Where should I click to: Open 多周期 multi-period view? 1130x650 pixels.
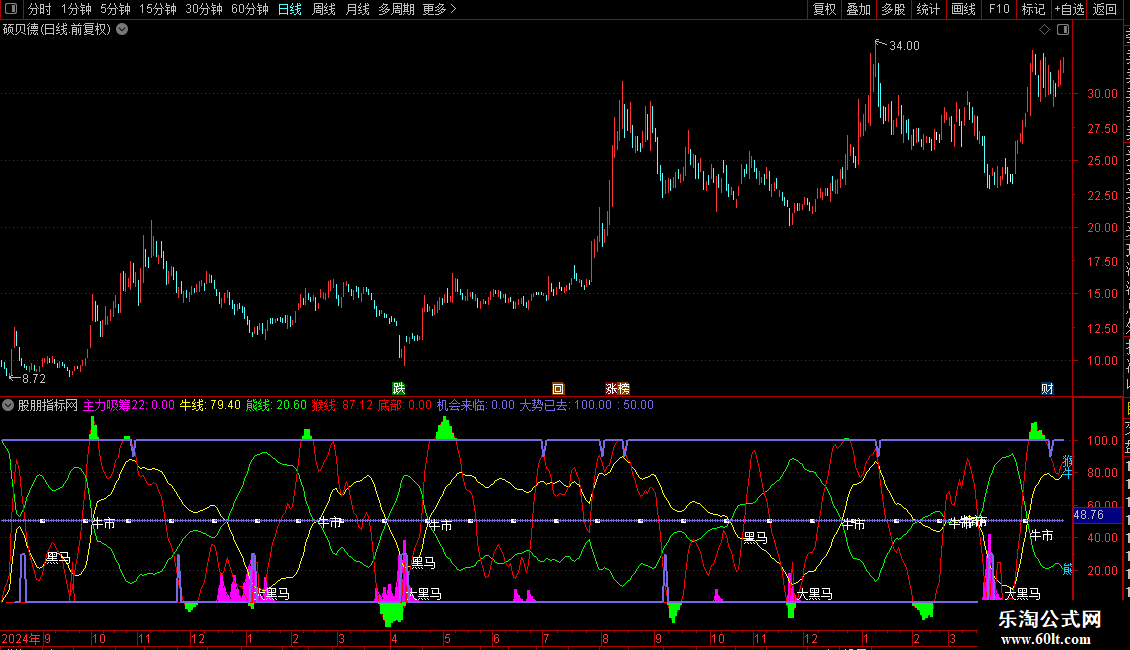tap(396, 9)
